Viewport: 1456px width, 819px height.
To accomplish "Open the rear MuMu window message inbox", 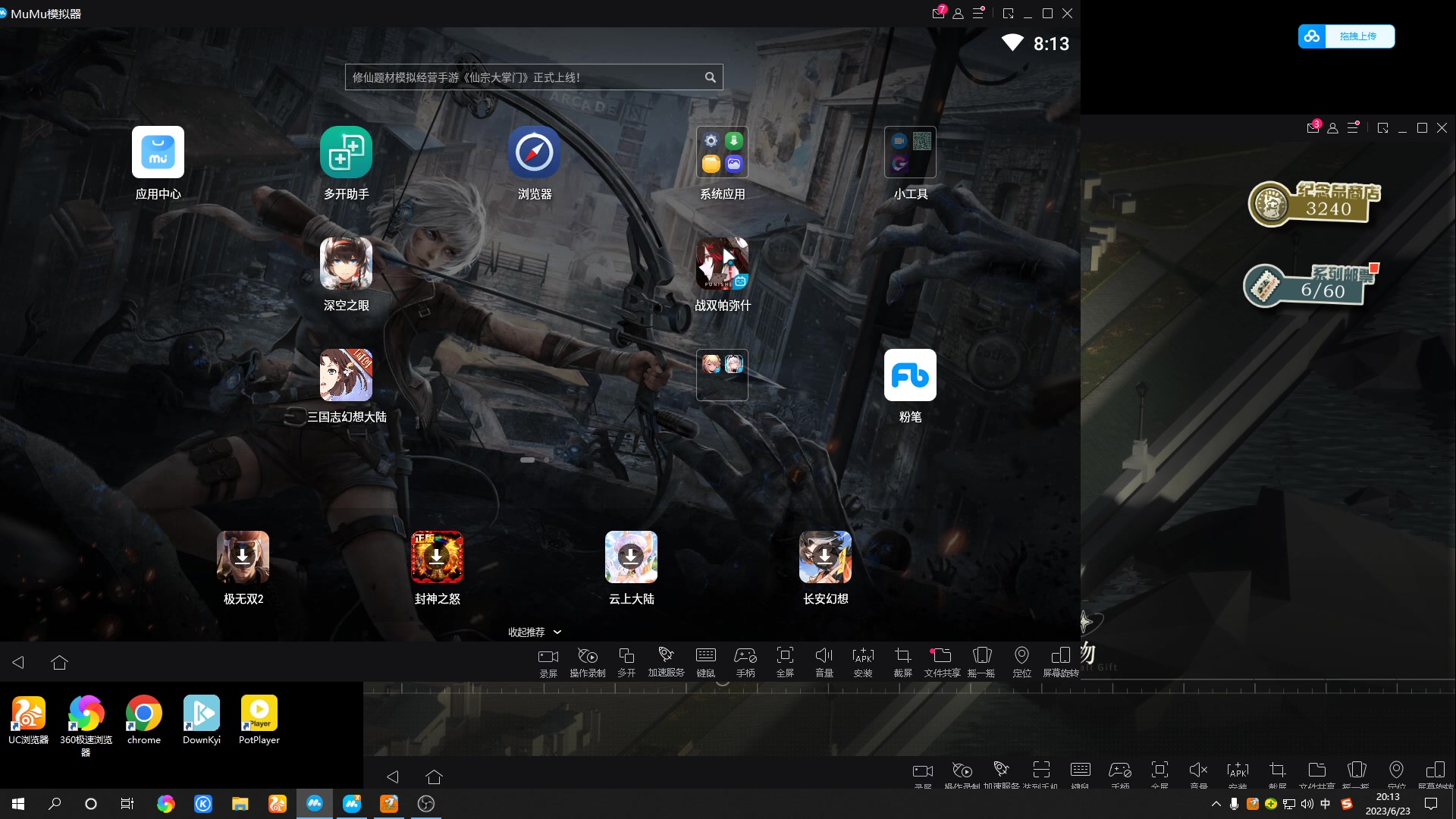I will tap(1313, 127).
